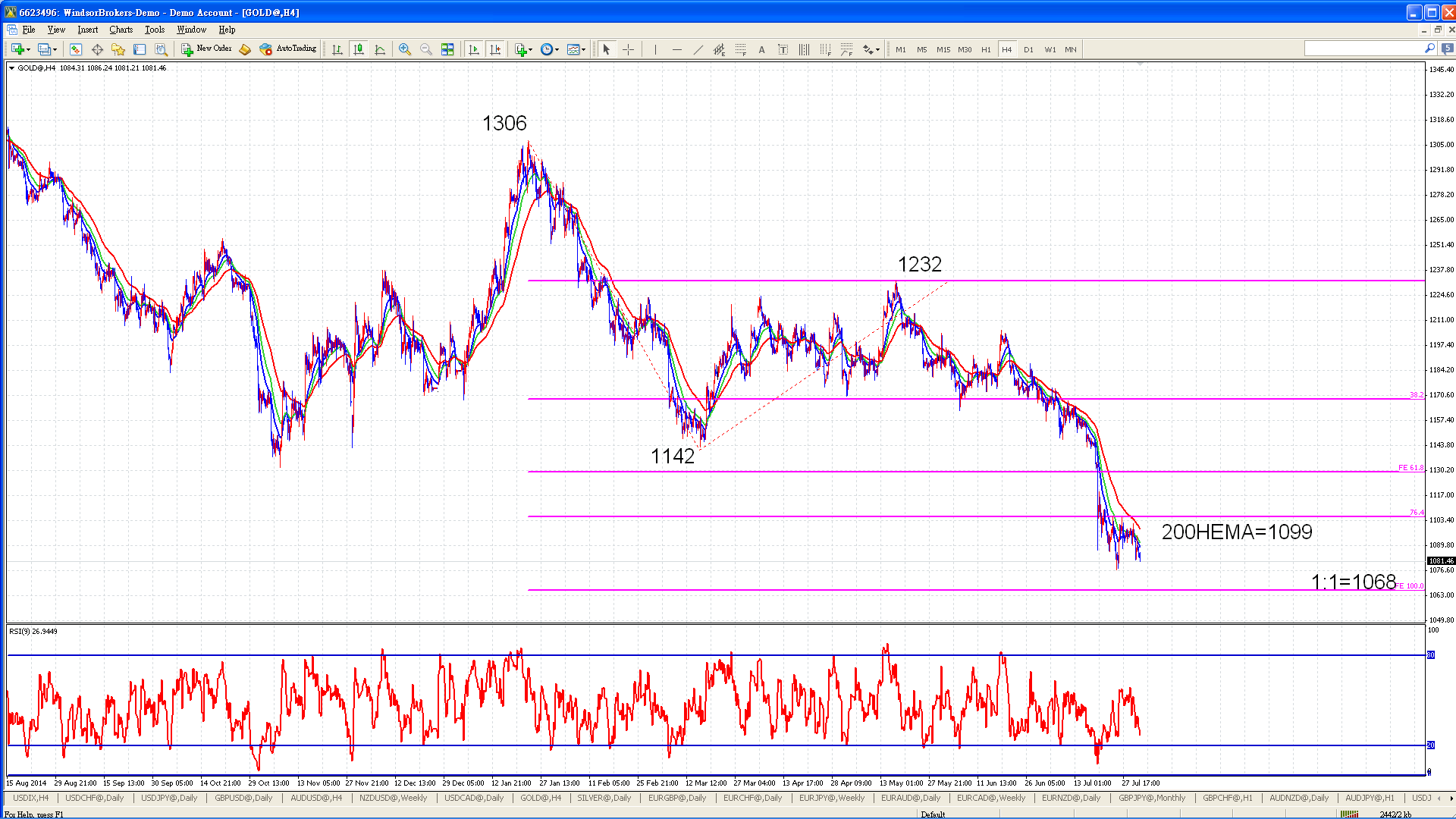This screenshot has width=1456, height=819.
Task: Select the Cursor arrow tool
Action: click(x=606, y=49)
